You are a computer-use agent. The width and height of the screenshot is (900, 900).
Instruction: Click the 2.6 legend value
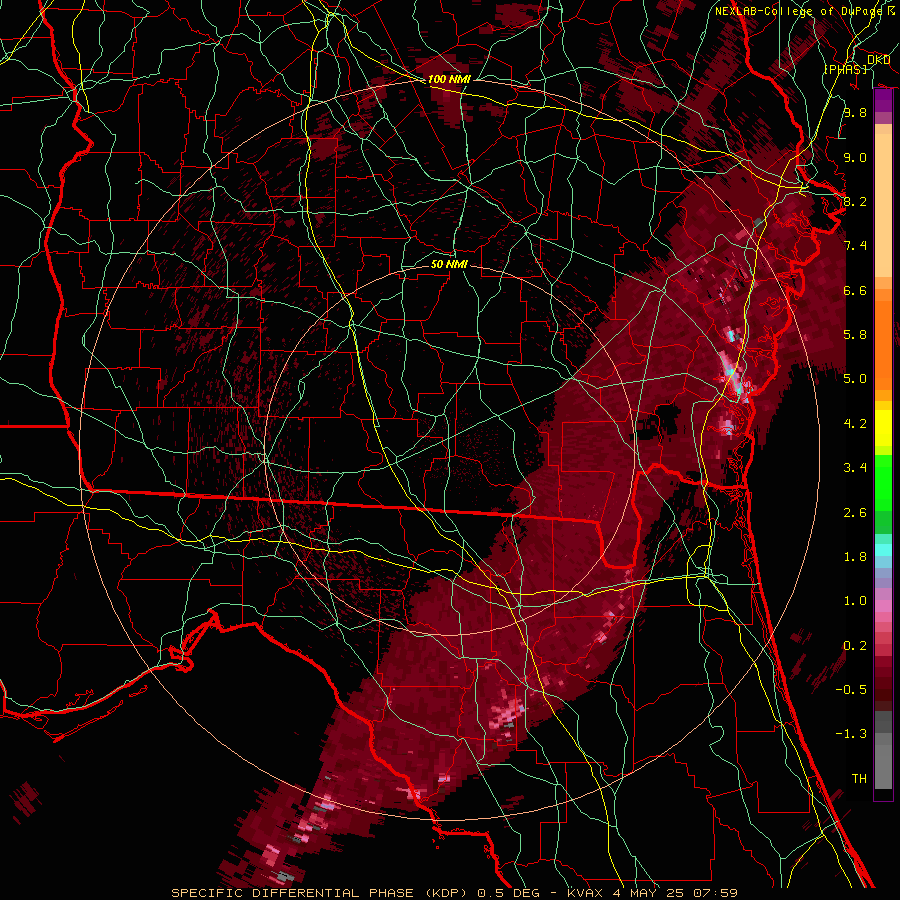(855, 513)
